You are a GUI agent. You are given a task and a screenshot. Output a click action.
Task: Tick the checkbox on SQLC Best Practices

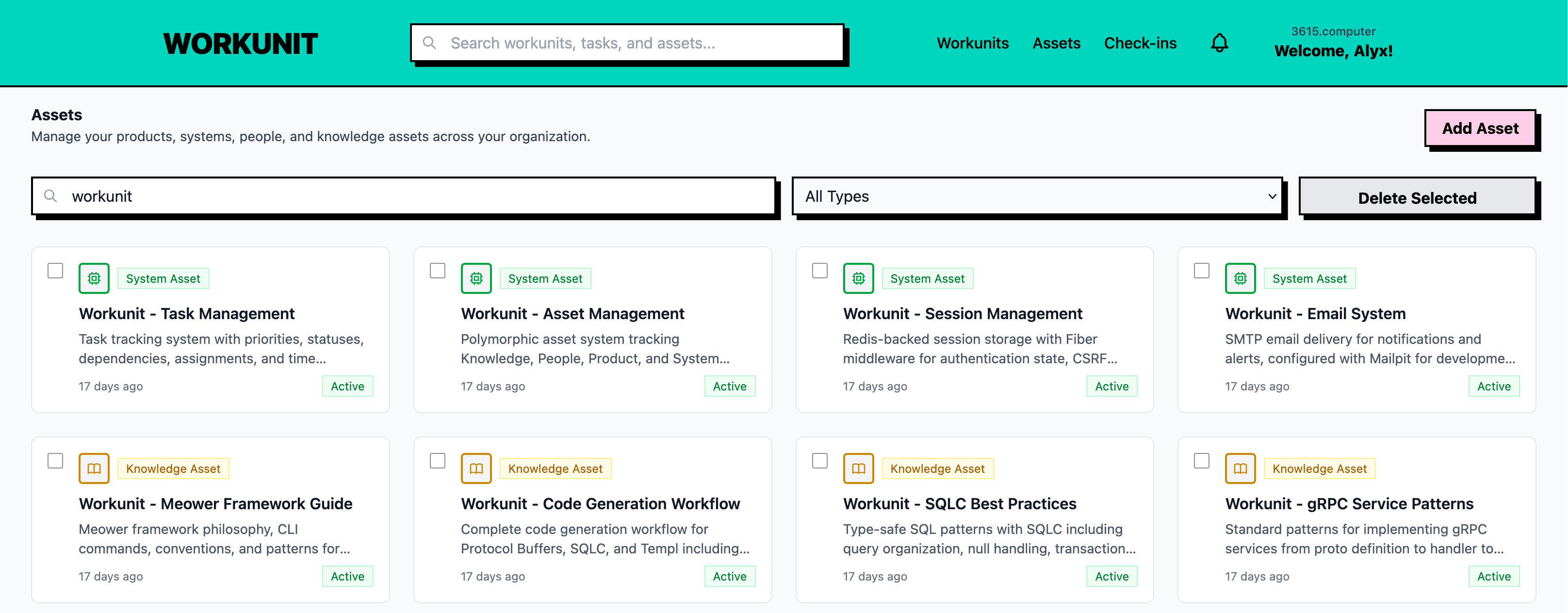pos(819,461)
